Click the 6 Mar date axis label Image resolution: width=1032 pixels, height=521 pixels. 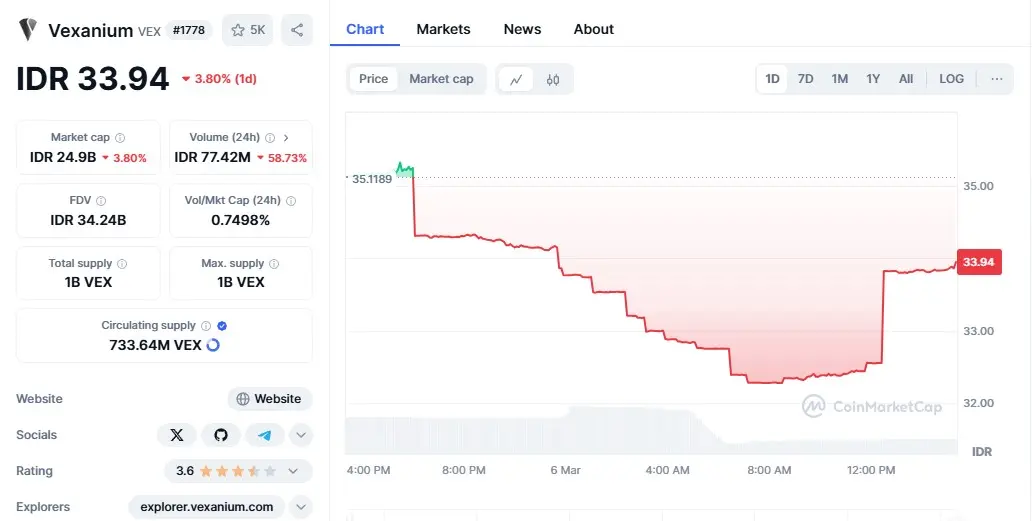click(565, 470)
